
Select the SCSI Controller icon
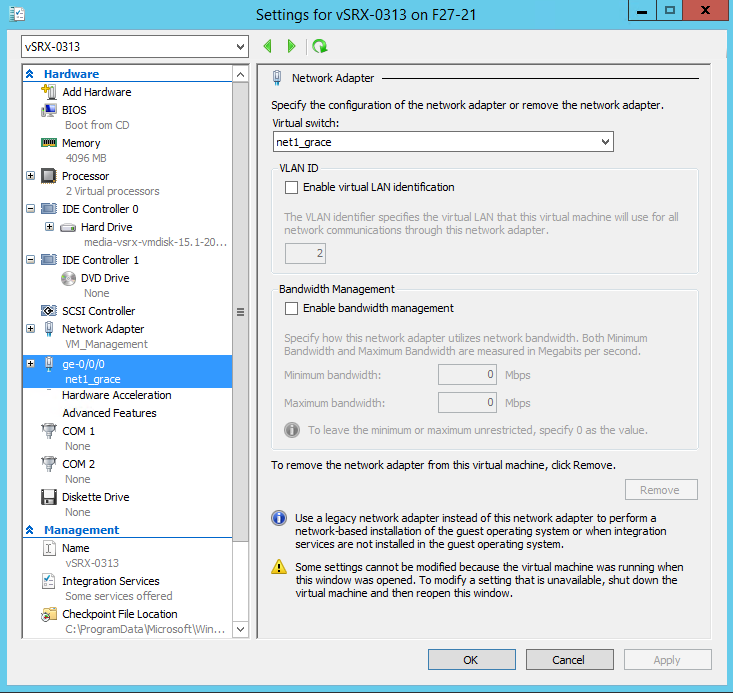[x=49, y=310]
